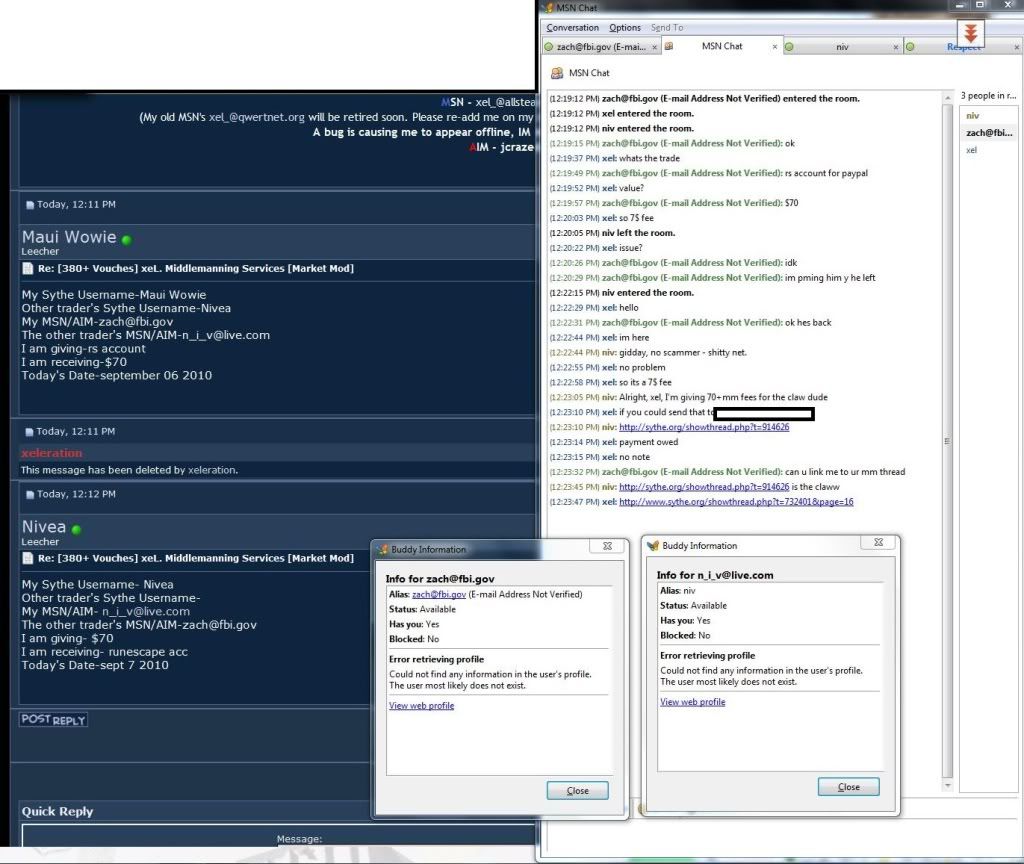Click the Pidgin icon in zach@fbi.gov dialog title
The height and width of the screenshot is (864, 1024).
click(x=383, y=549)
